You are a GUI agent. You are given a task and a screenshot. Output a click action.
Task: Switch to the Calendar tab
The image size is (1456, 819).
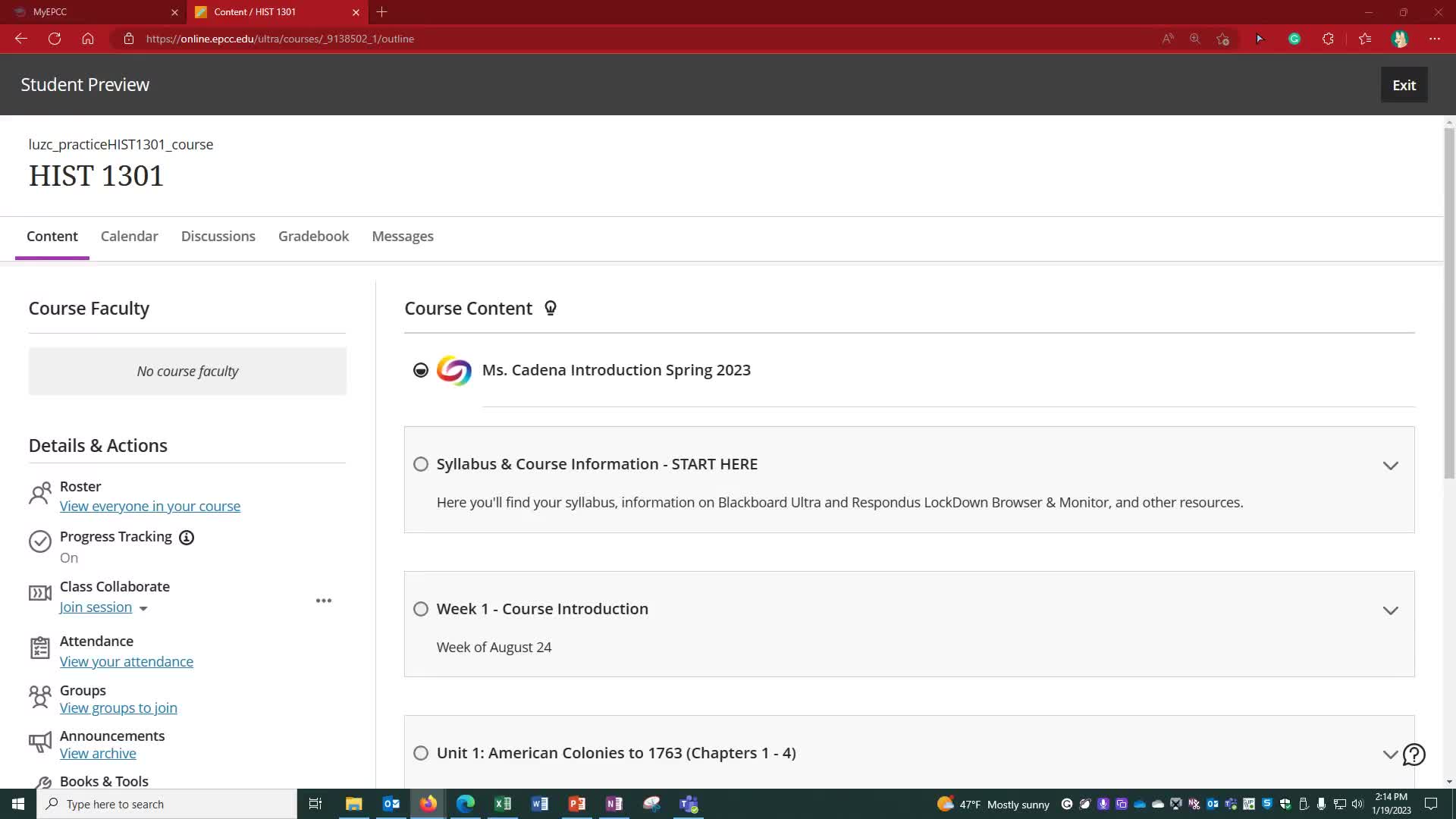click(x=130, y=237)
